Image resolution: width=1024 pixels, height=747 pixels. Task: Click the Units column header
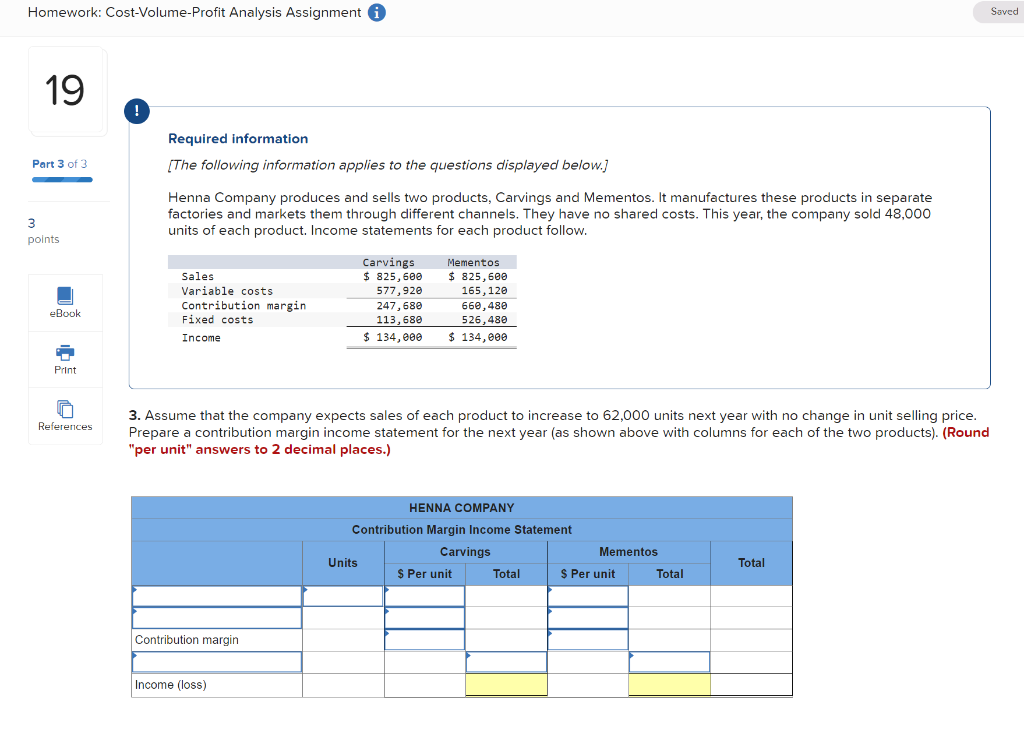coord(343,562)
